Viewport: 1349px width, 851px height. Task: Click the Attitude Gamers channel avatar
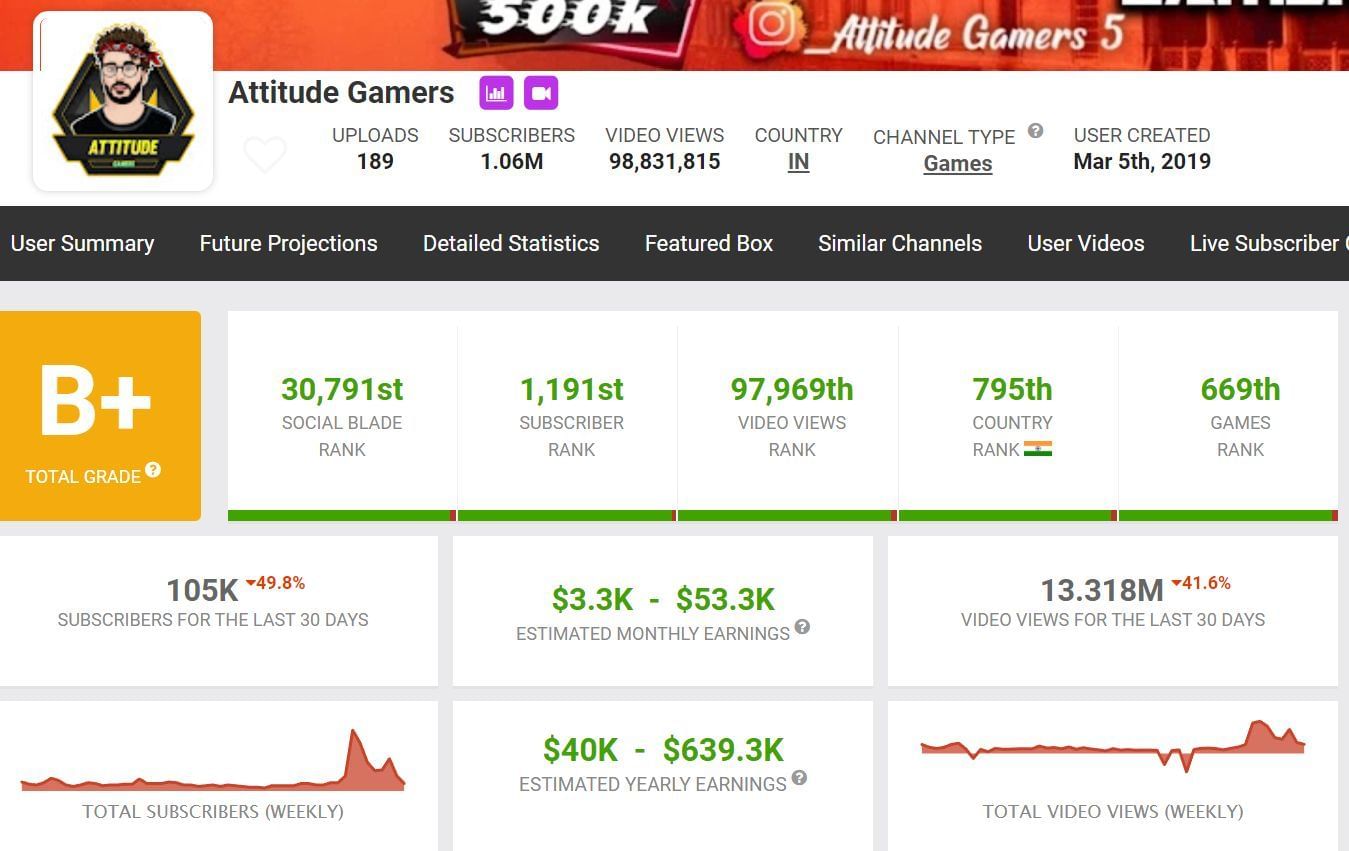pos(123,101)
